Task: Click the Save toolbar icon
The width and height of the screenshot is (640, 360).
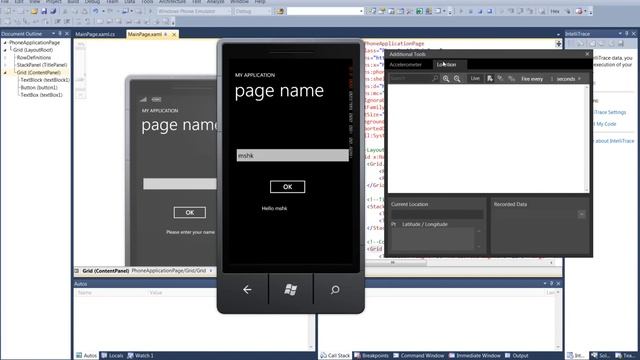Action: pyautogui.click(x=44, y=11)
